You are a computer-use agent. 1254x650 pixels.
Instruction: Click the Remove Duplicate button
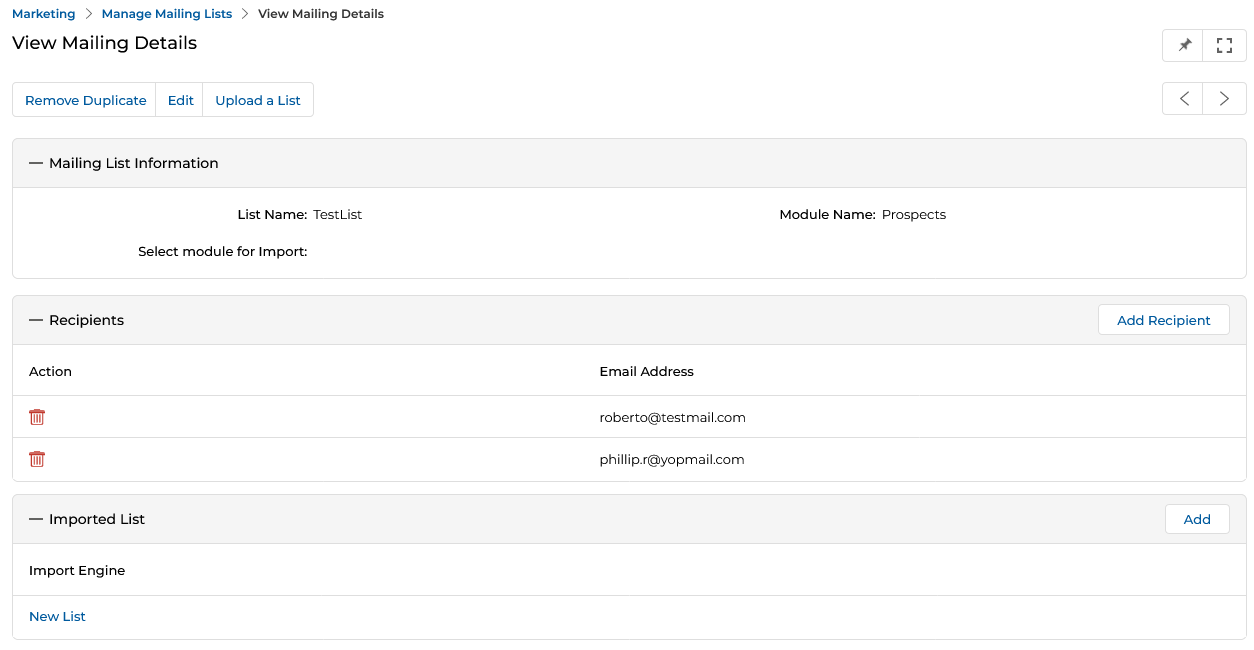click(x=85, y=100)
